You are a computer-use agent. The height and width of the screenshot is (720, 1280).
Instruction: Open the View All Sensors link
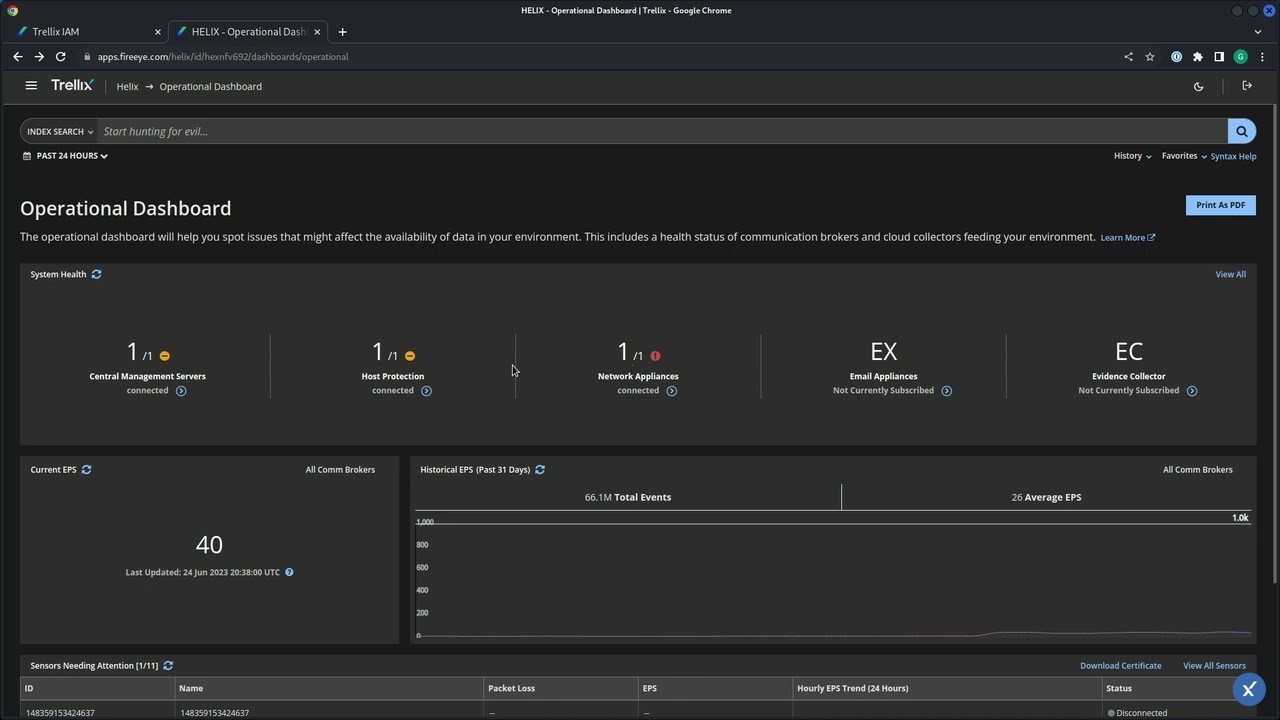(1214, 666)
